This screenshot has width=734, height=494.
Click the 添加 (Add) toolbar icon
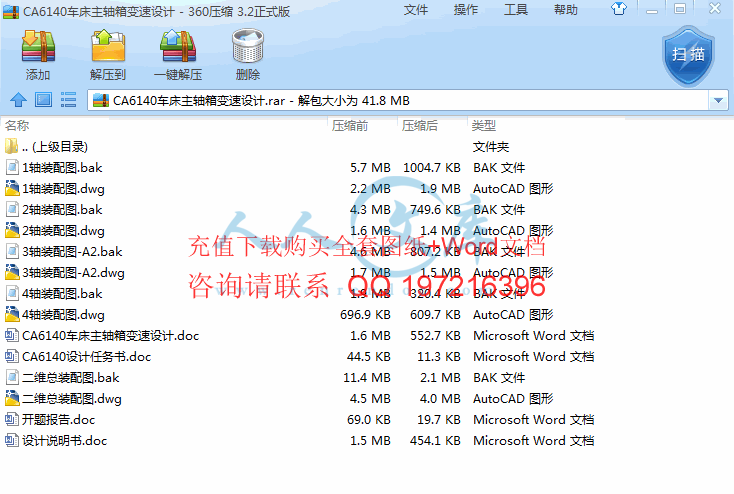(38, 46)
